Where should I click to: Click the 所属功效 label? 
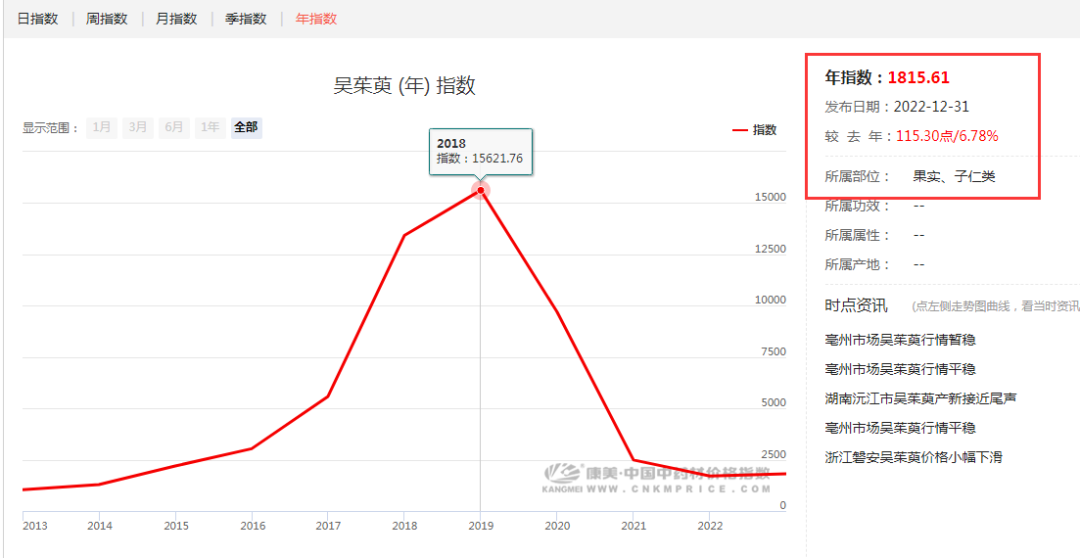pos(858,206)
